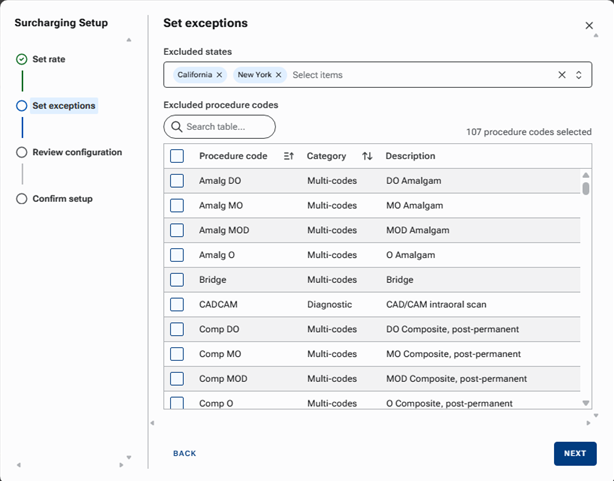Click the Bridge description cell
The width and height of the screenshot is (614, 481).
(x=400, y=280)
